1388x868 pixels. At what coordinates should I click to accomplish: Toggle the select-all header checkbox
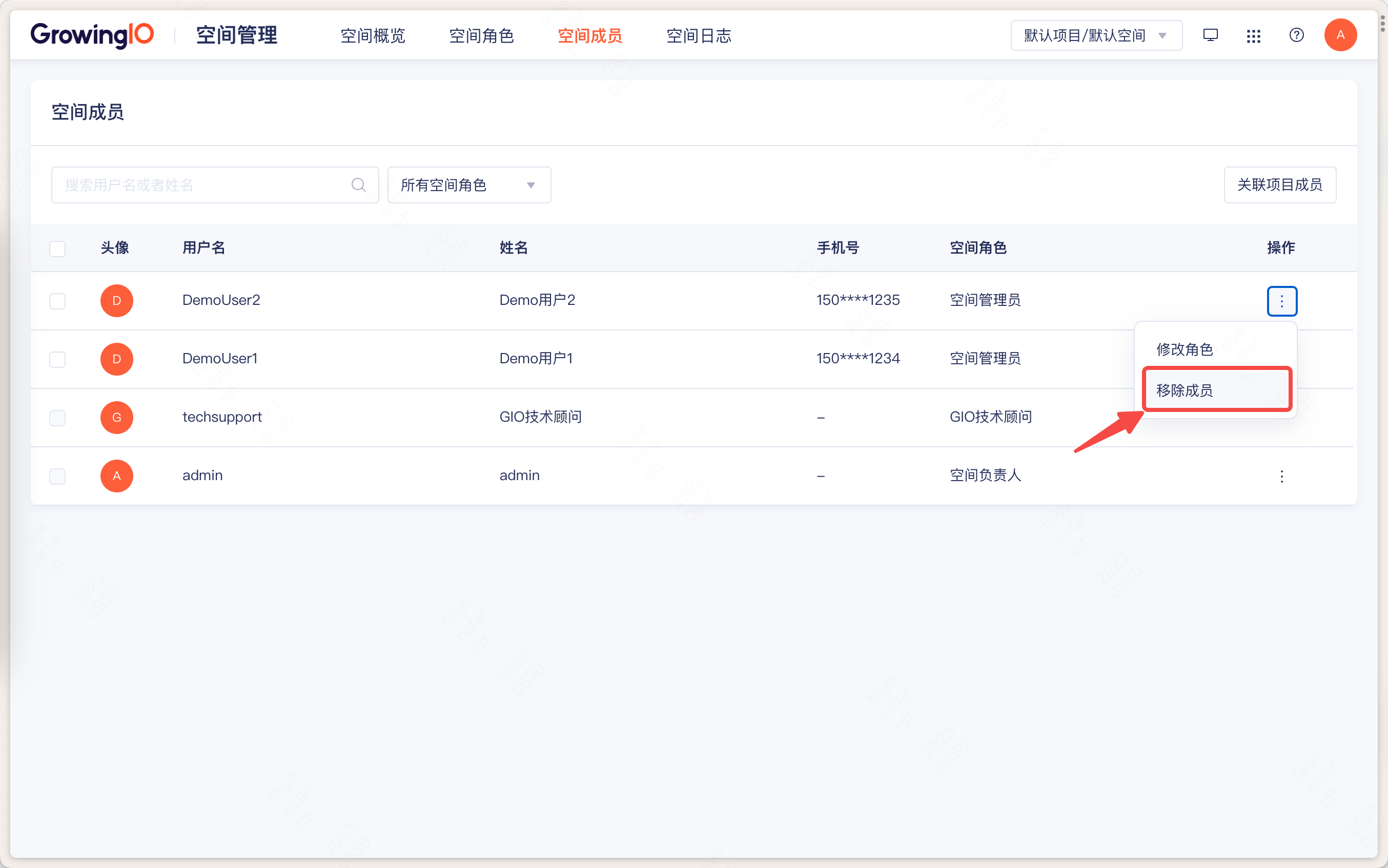pyautogui.click(x=57, y=249)
